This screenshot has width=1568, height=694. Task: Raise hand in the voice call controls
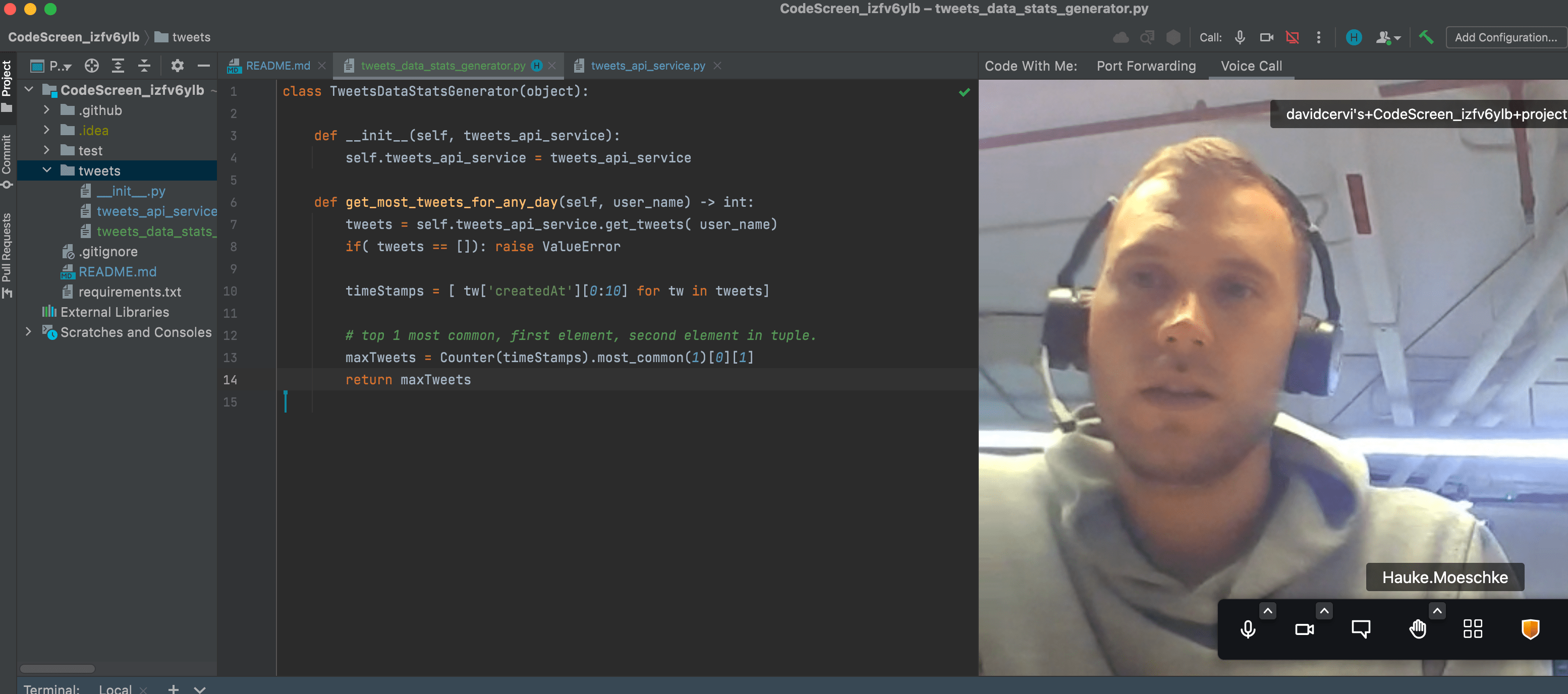tap(1418, 629)
